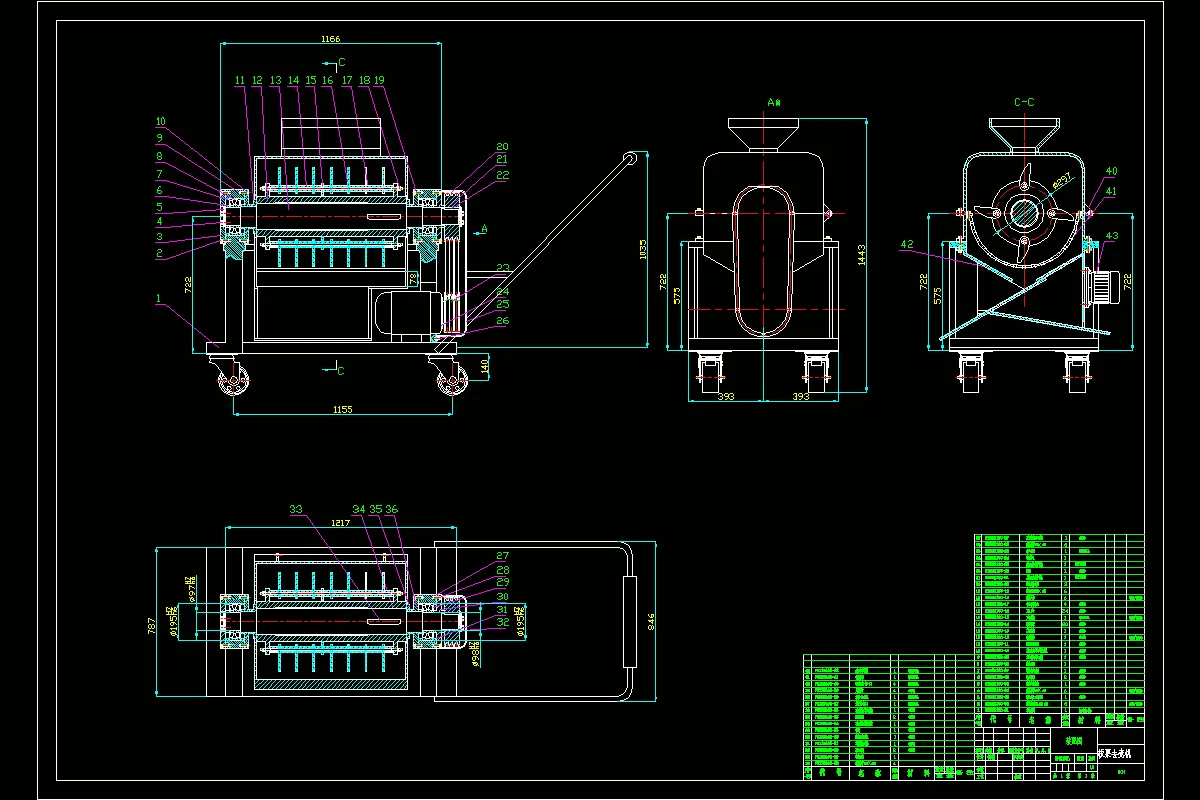Pick part callout number 19
The image size is (1200, 800).
click(379, 80)
